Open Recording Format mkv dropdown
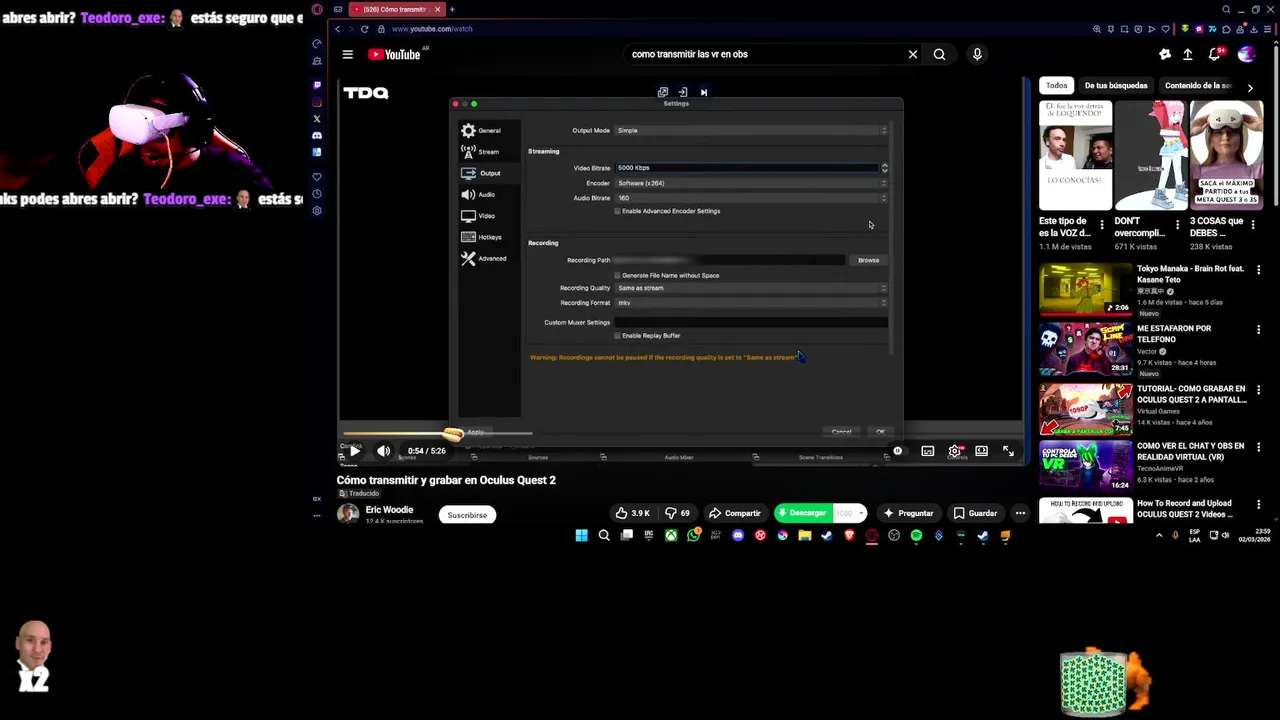The width and height of the screenshot is (1280, 720). point(751,303)
